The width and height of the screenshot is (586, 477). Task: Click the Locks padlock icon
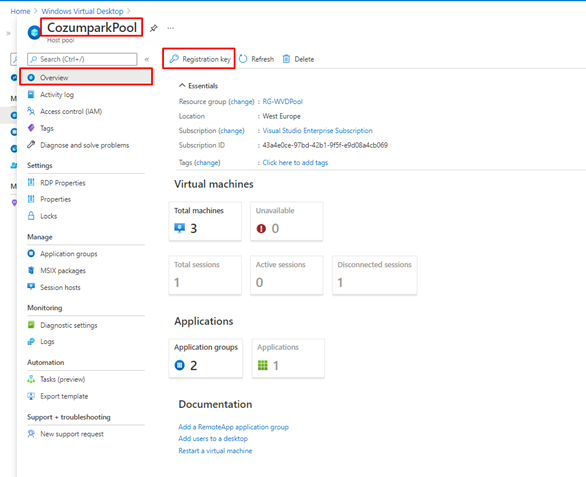(x=31, y=216)
